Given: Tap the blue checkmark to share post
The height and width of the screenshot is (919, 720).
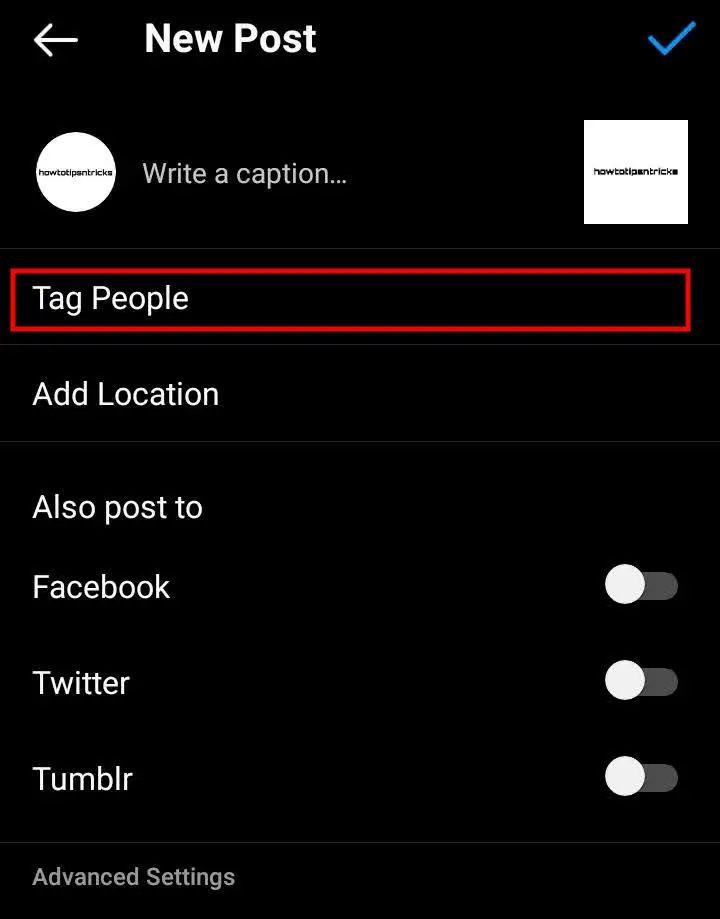Looking at the screenshot, I should (672, 38).
